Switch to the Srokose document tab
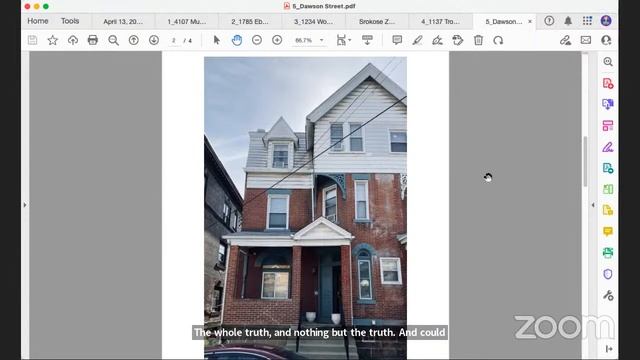 [x=377, y=21]
